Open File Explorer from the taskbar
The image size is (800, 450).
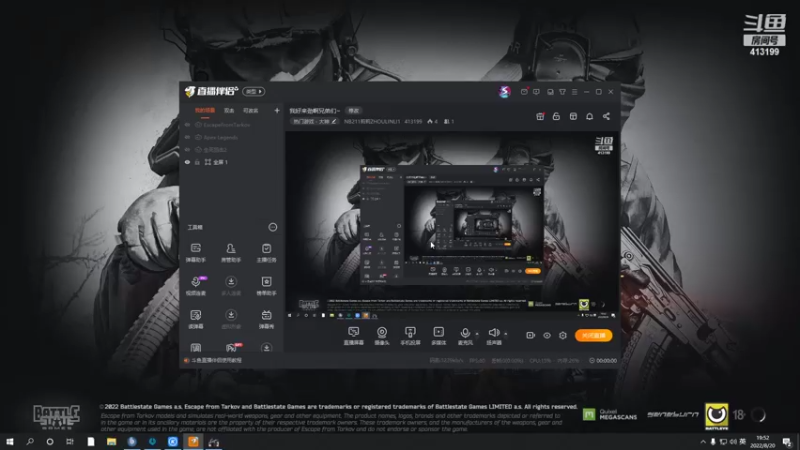[111, 442]
